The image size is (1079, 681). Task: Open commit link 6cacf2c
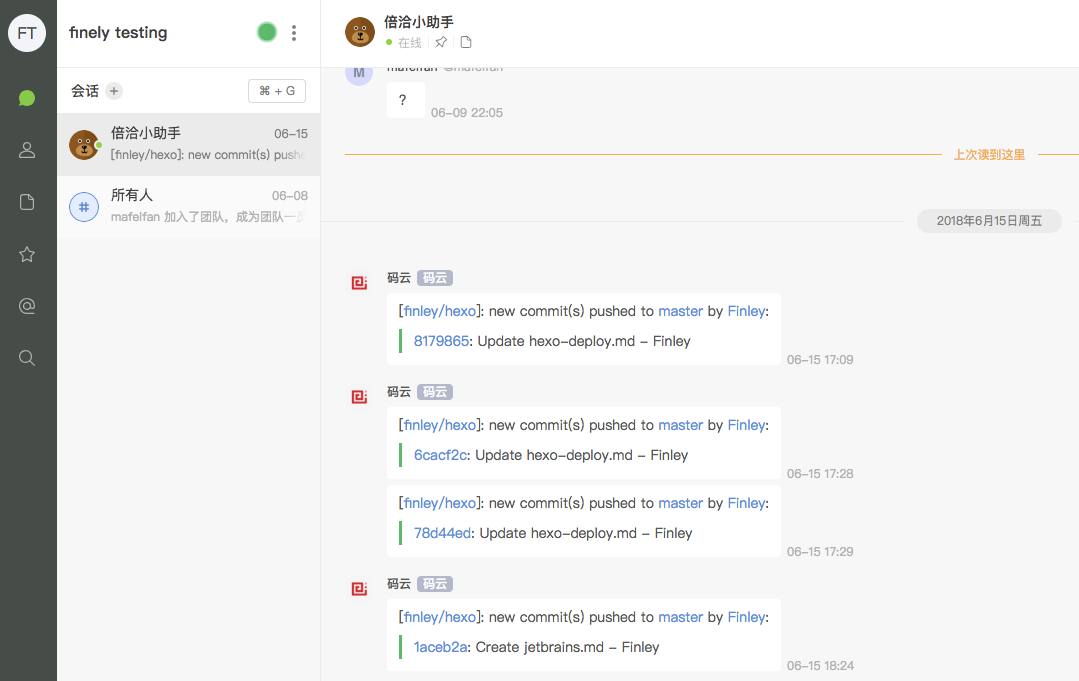tap(440, 455)
